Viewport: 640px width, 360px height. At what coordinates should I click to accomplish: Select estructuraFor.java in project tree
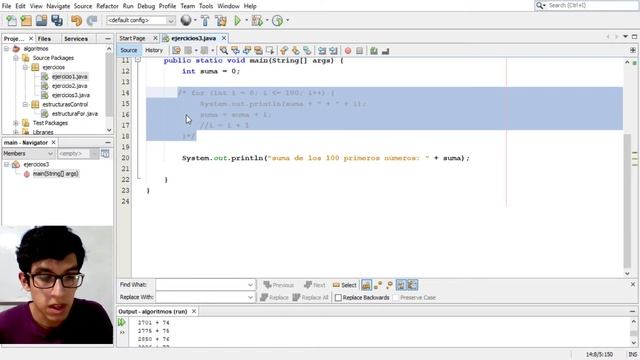click(75, 114)
